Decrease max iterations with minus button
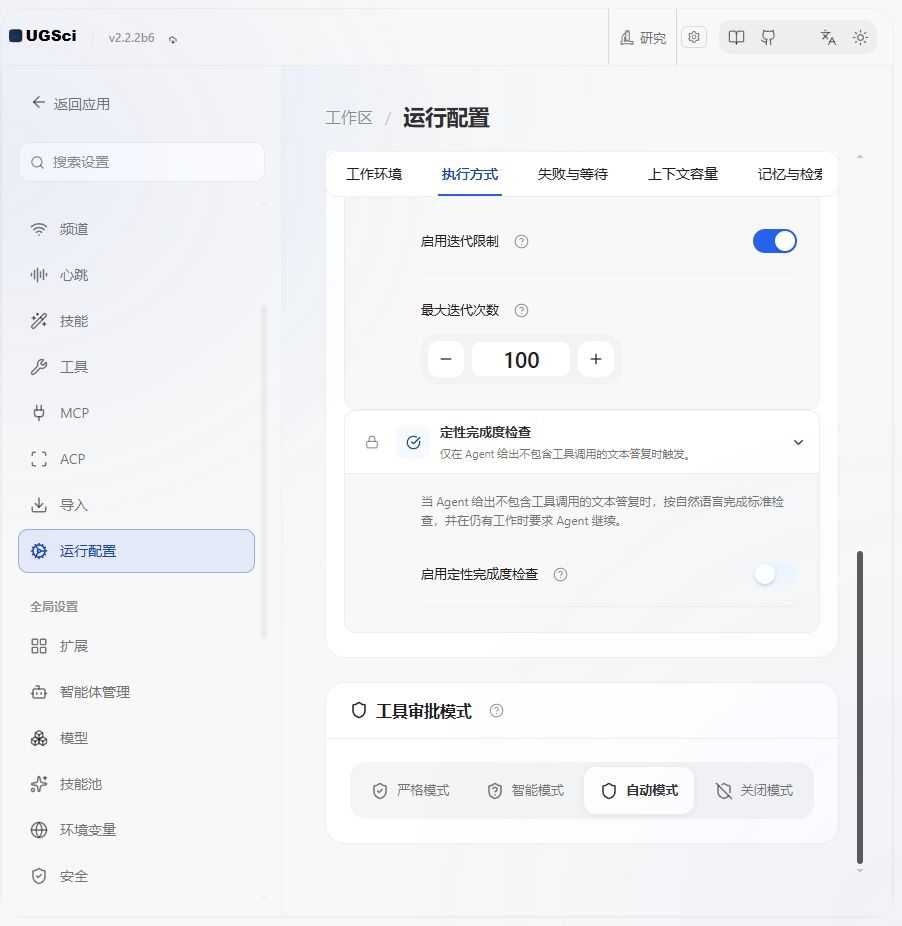Screen dimensions: 902x926 pyautogui.click(x=446, y=359)
